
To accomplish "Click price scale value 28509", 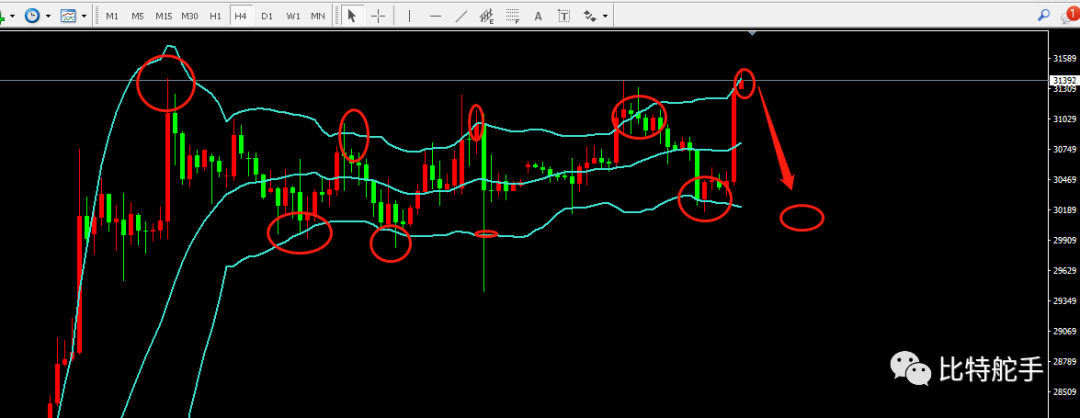I will point(1065,392).
